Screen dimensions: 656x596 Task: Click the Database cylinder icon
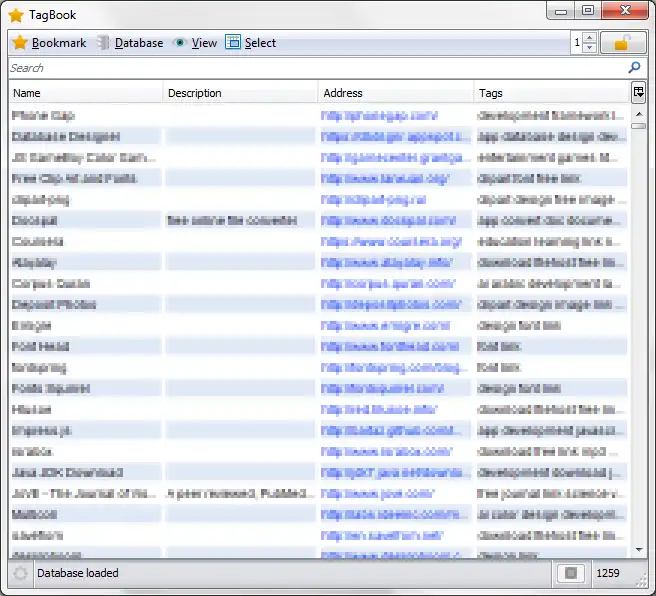pyautogui.click(x=103, y=43)
